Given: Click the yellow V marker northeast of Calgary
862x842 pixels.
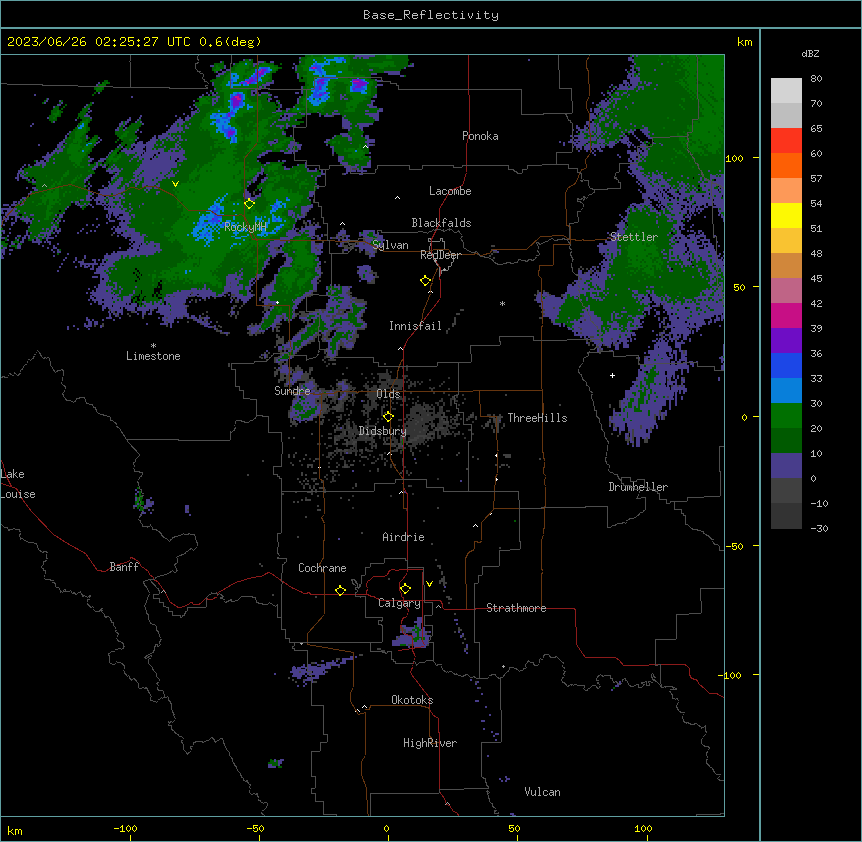Looking at the screenshot, I should tap(429, 584).
